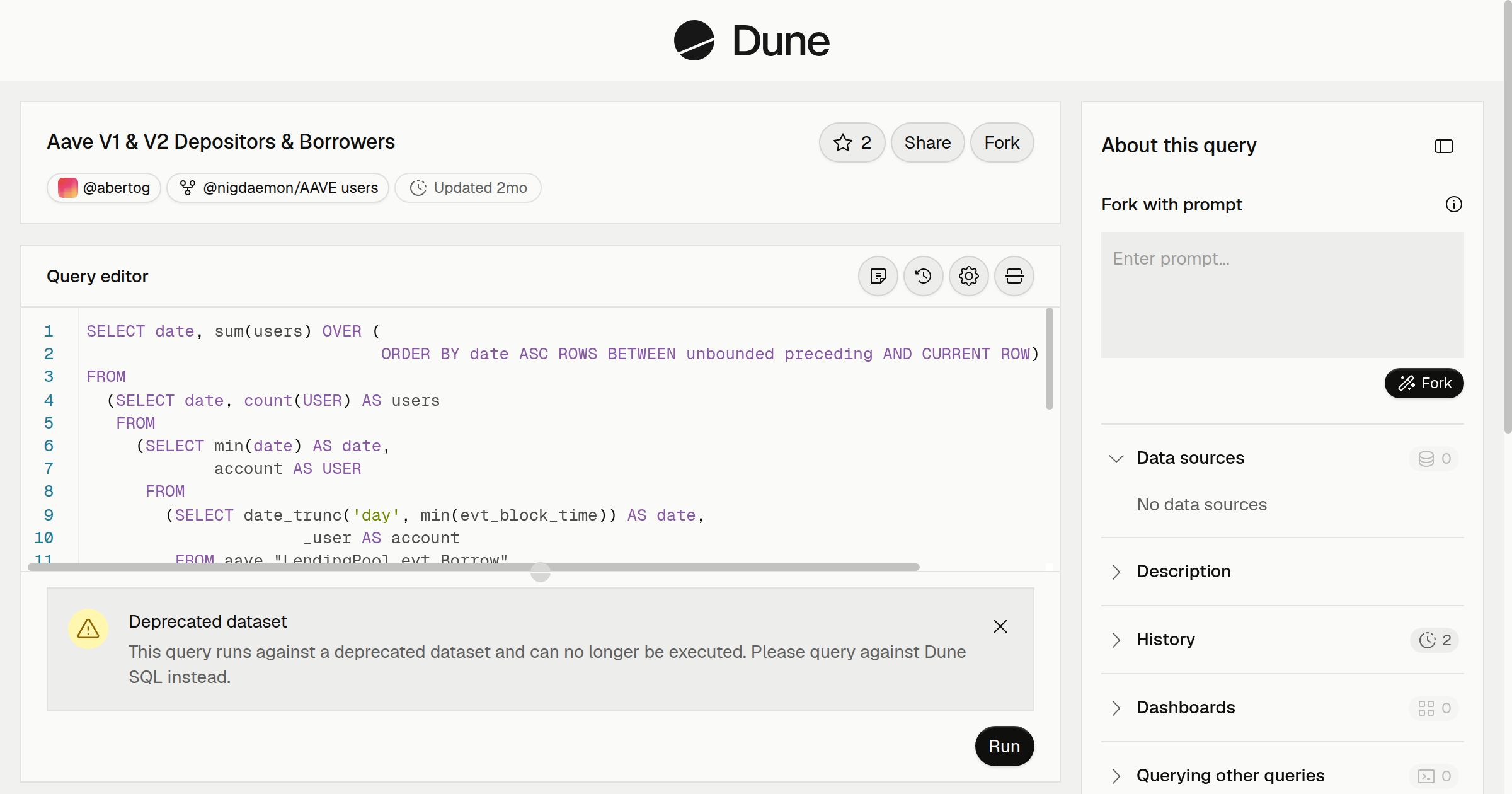Click the editor resize handle circle
Screen dimensions: 1512x794
tap(540, 572)
